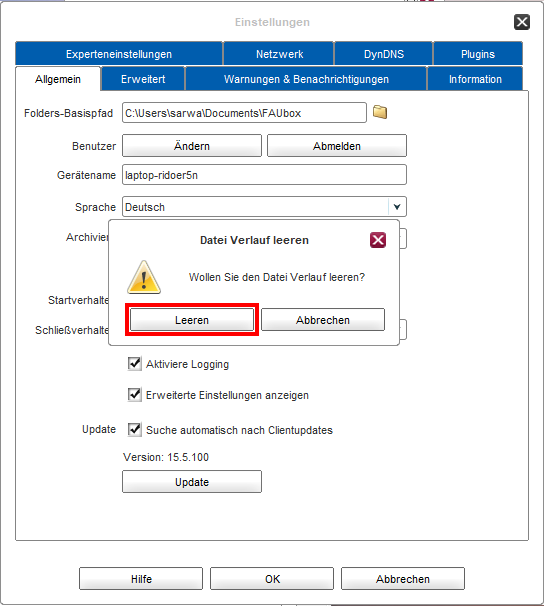Expand the Sprache dropdown arrow
The image size is (544, 606).
tap(397, 207)
